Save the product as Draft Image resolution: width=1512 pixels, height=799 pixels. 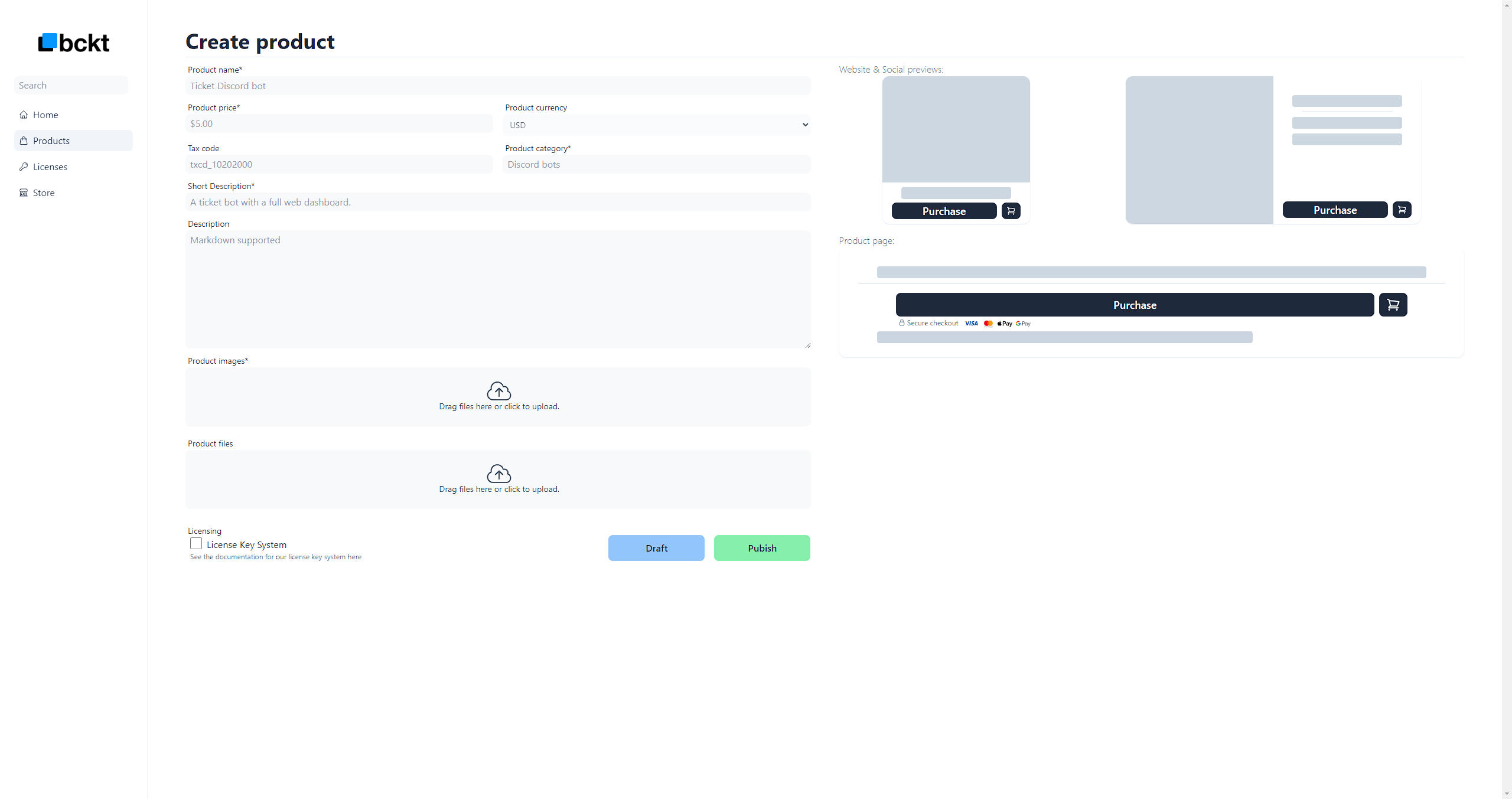coord(656,548)
